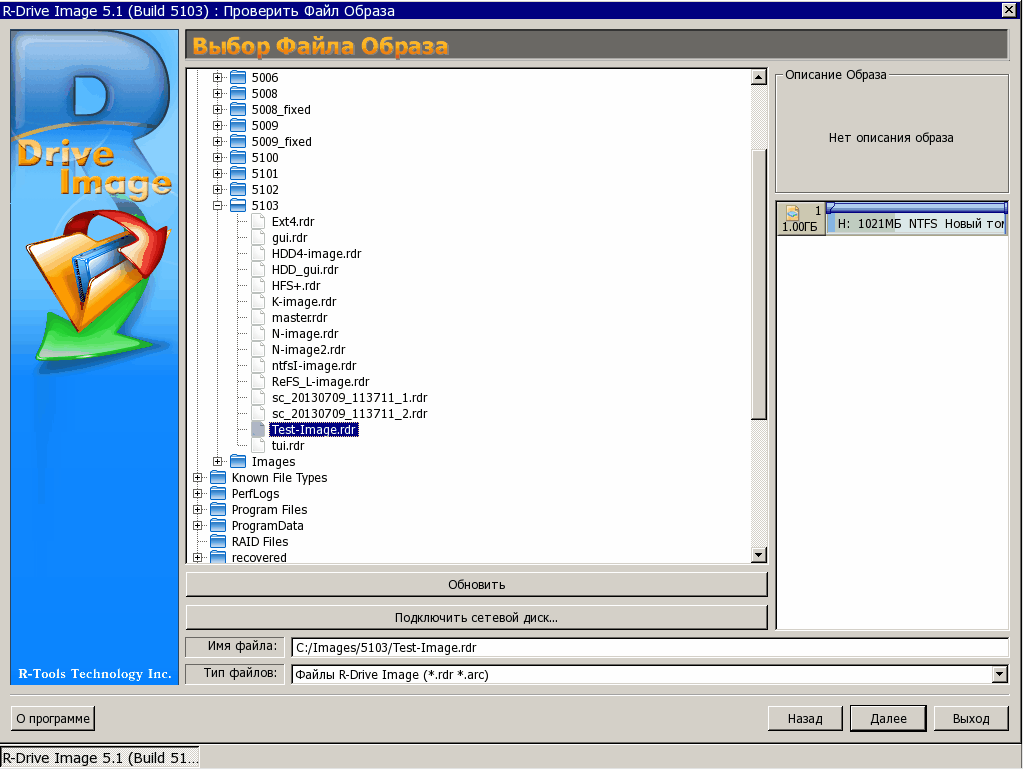
Task: Click the 5103 folder icon
Action: 238,206
